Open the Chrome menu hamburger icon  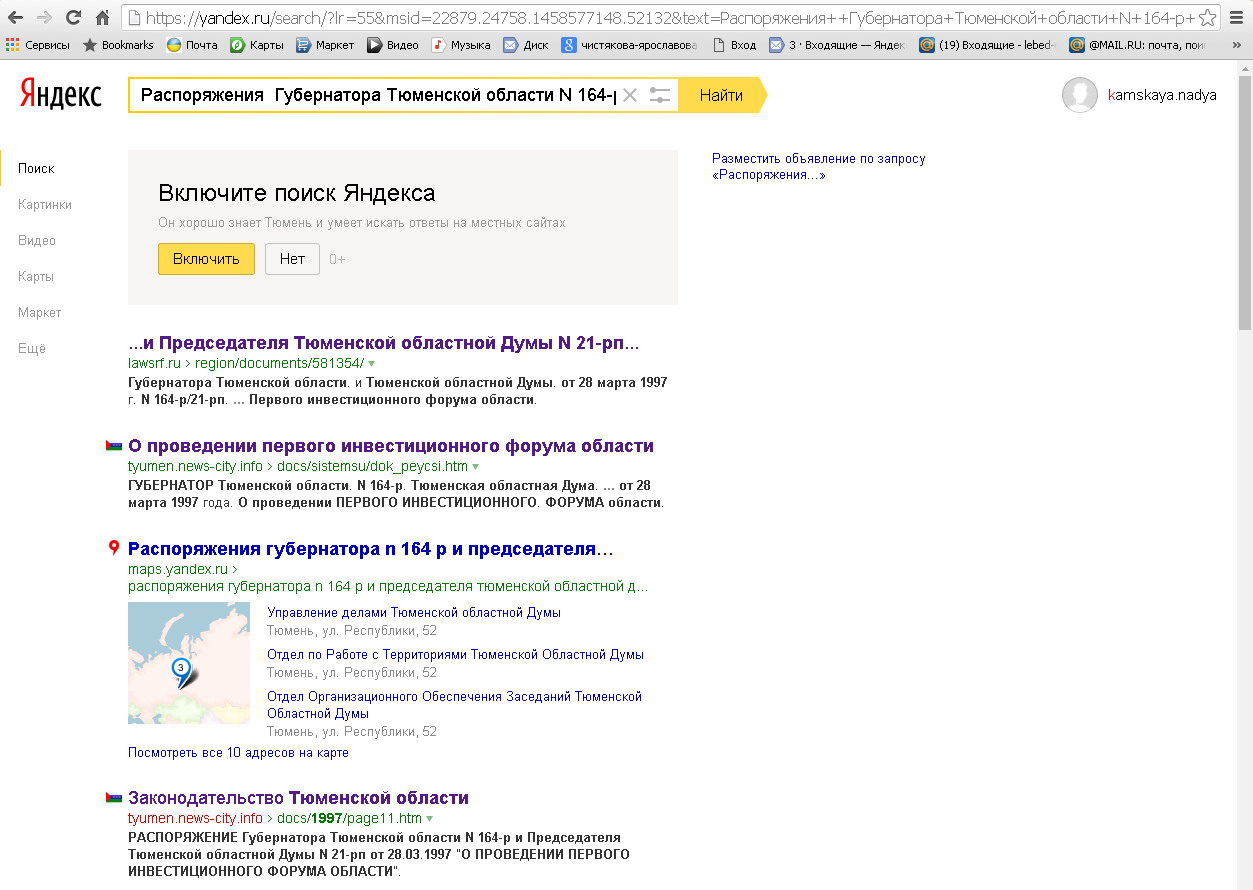pyautogui.click(x=1236, y=17)
